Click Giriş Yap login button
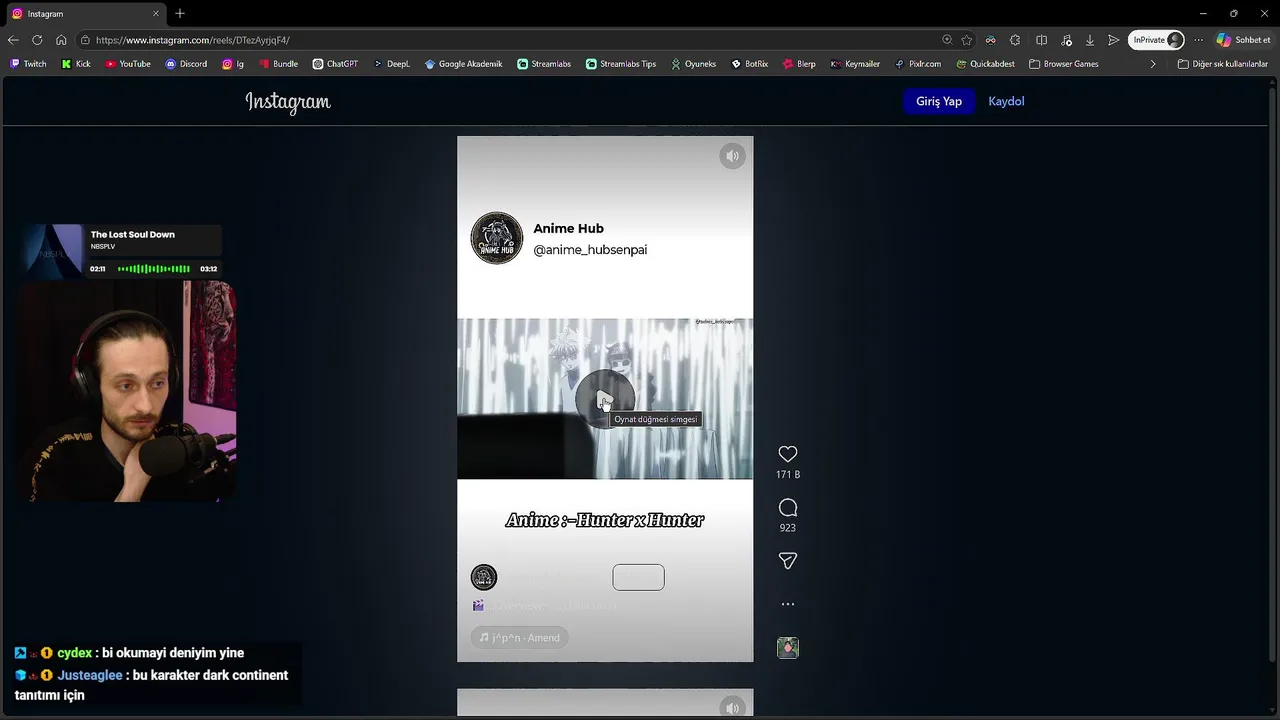The image size is (1280, 720). tap(939, 101)
